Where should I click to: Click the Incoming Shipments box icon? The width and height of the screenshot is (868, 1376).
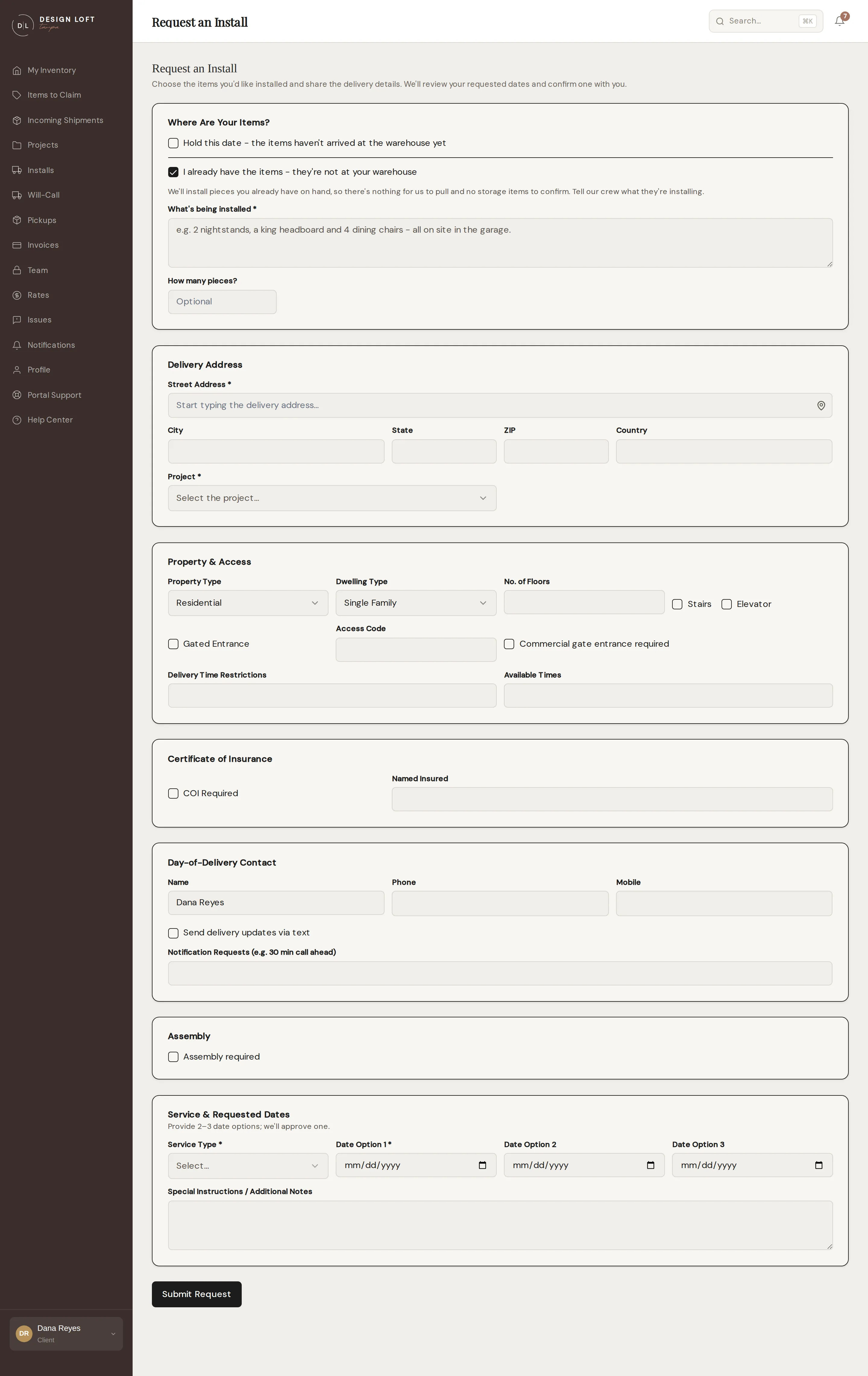coord(17,120)
